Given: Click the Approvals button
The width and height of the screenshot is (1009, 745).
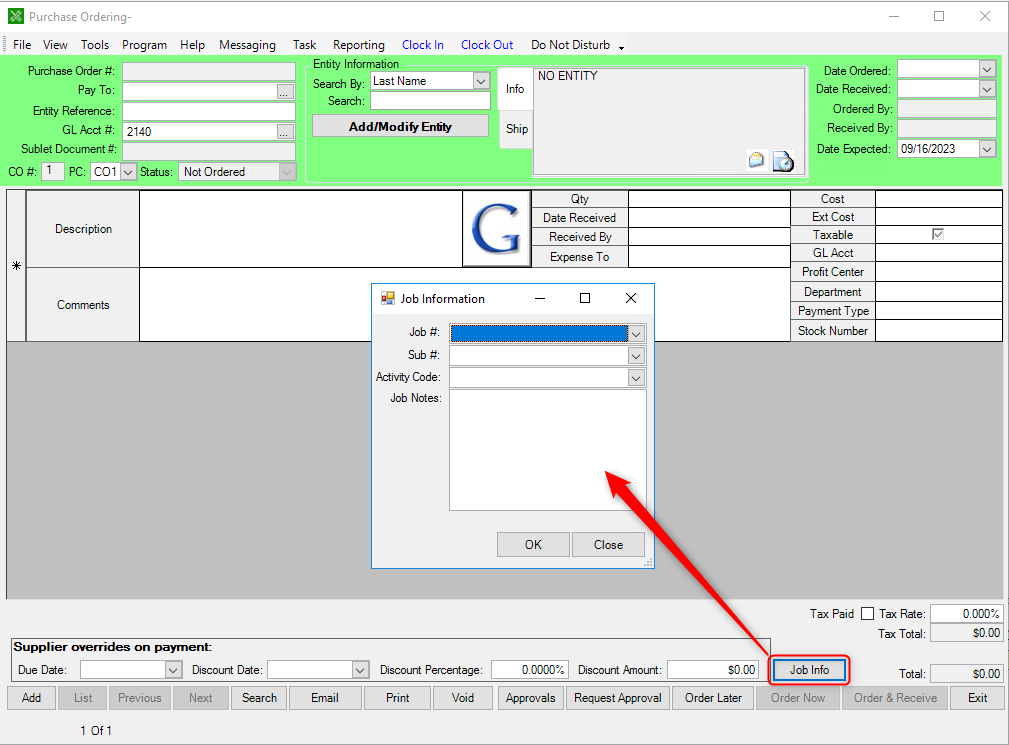Looking at the screenshot, I should 530,698.
